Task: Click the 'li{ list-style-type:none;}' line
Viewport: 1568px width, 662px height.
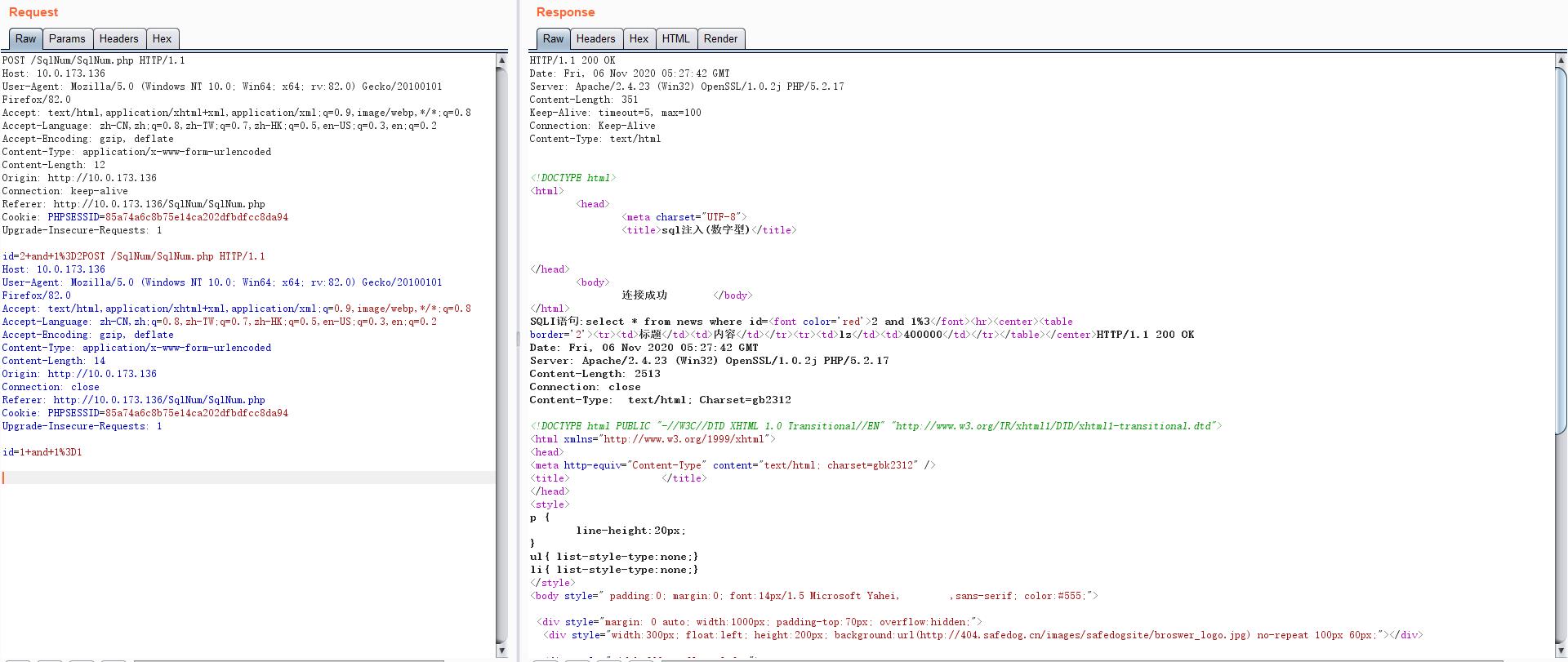Action: click(x=614, y=570)
